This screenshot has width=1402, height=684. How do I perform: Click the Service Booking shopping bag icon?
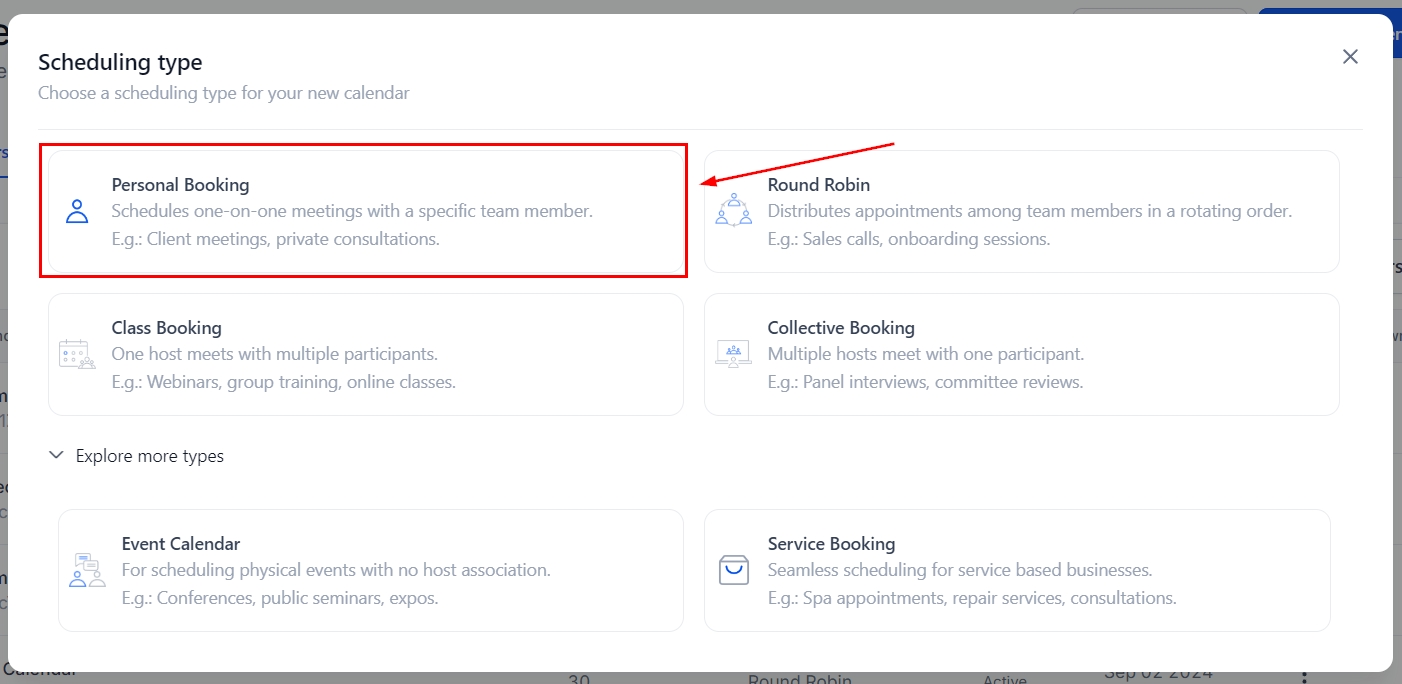pos(733,570)
